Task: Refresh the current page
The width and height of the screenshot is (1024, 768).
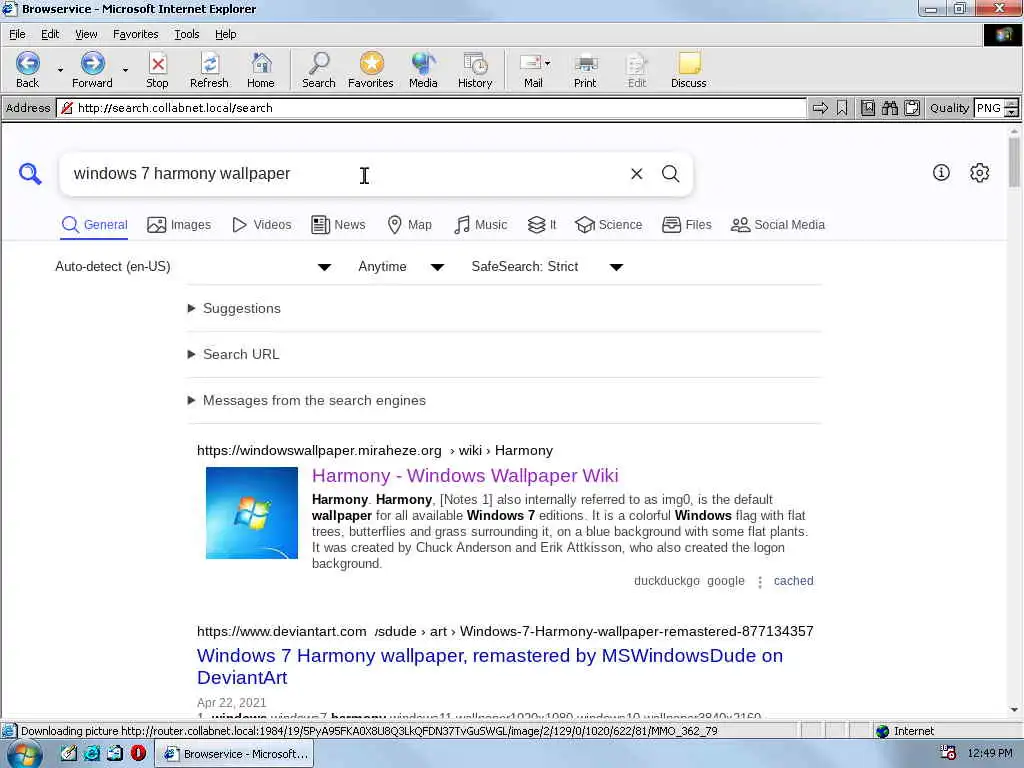Action: tap(209, 70)
